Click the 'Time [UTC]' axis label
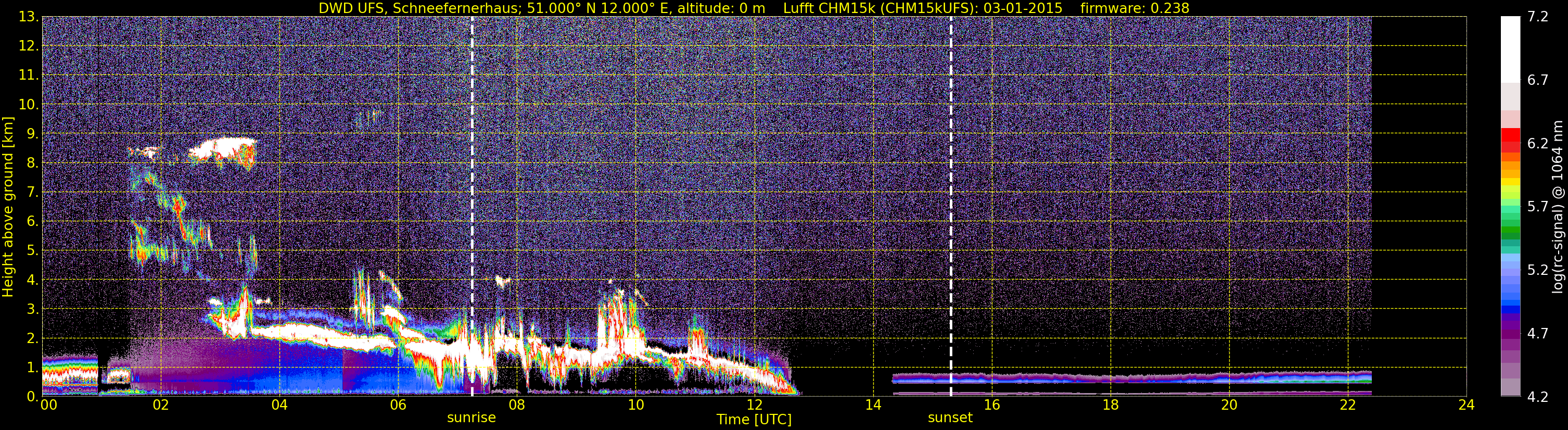Viewport: 1568px width, 430px height. click(754, 420)
